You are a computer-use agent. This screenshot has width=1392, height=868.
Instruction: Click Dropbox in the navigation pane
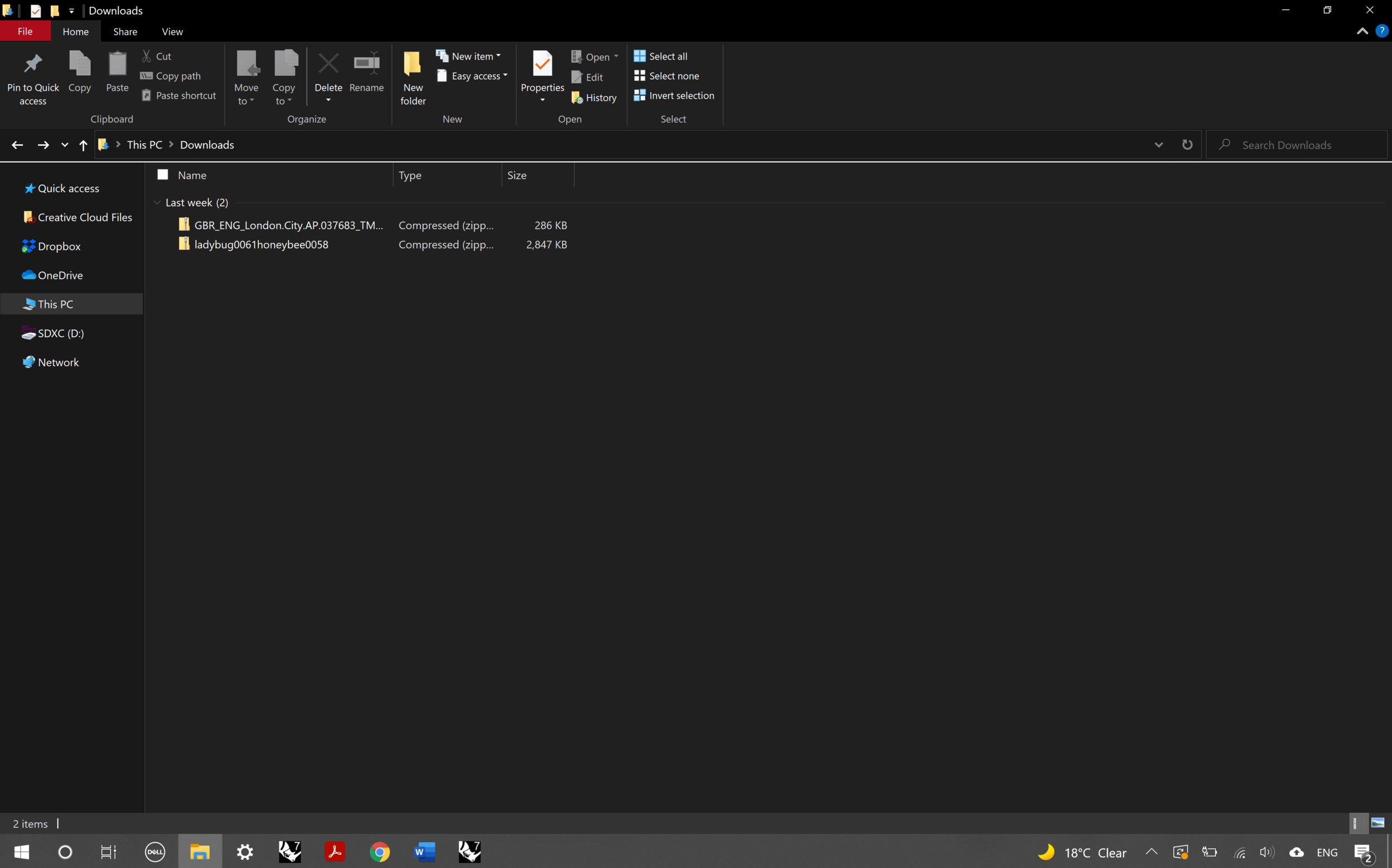(58, 246)
